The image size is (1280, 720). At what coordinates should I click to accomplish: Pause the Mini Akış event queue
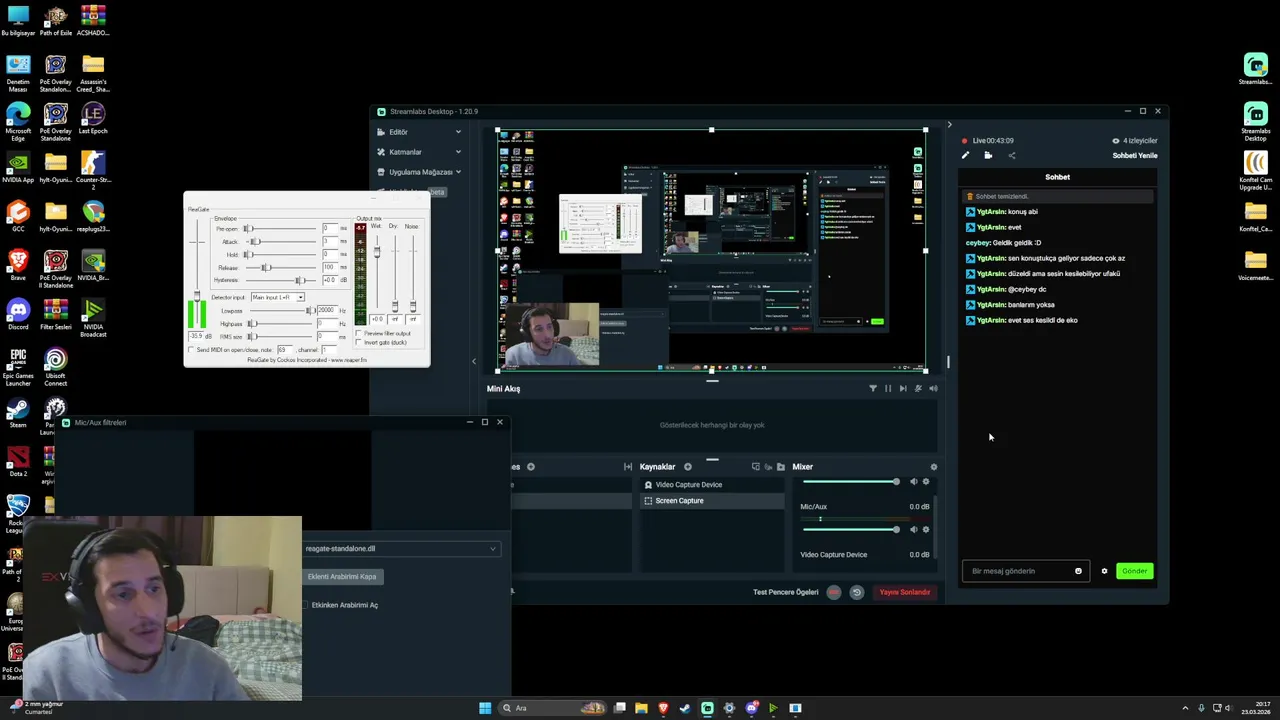[887, 388]
